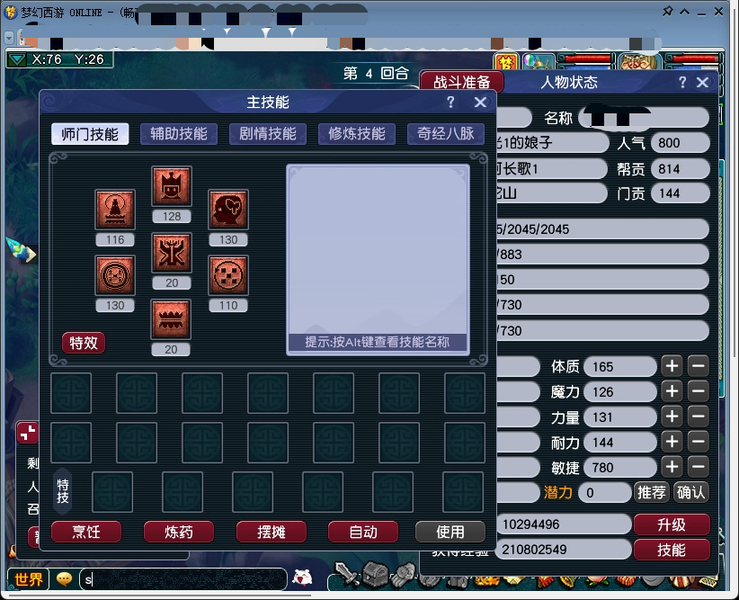Select the dotted circle skill icon with level 110

pyautogui.click(x=228, y=275)
